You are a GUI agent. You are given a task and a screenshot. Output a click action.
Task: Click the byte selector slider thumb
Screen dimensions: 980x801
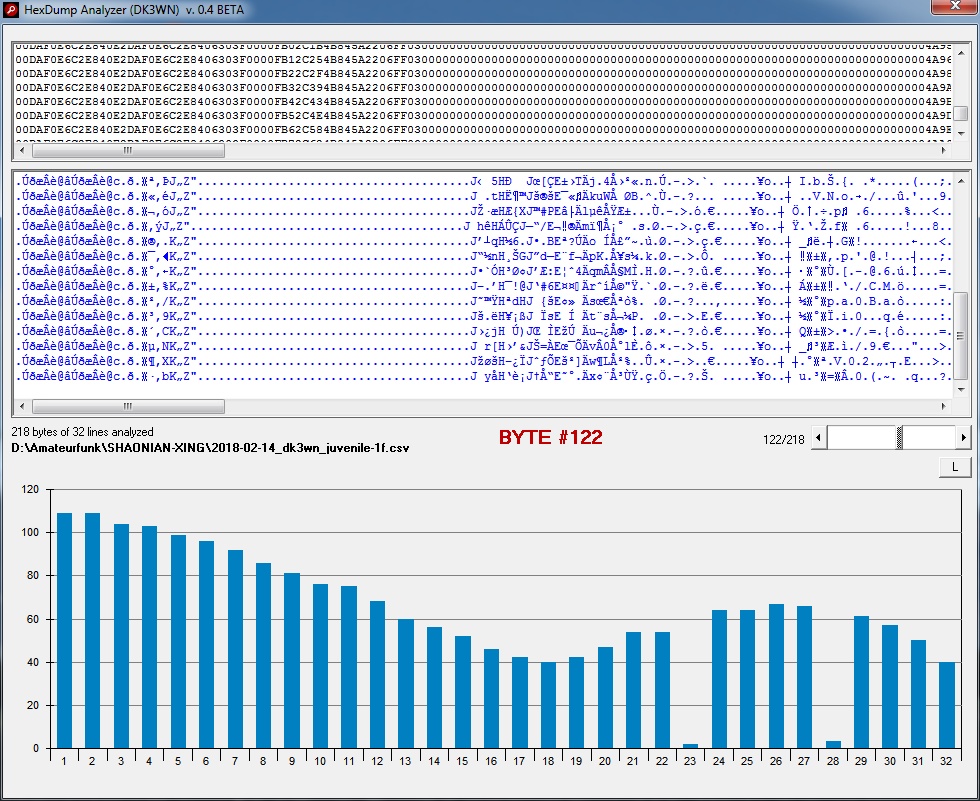pos(899,438)
